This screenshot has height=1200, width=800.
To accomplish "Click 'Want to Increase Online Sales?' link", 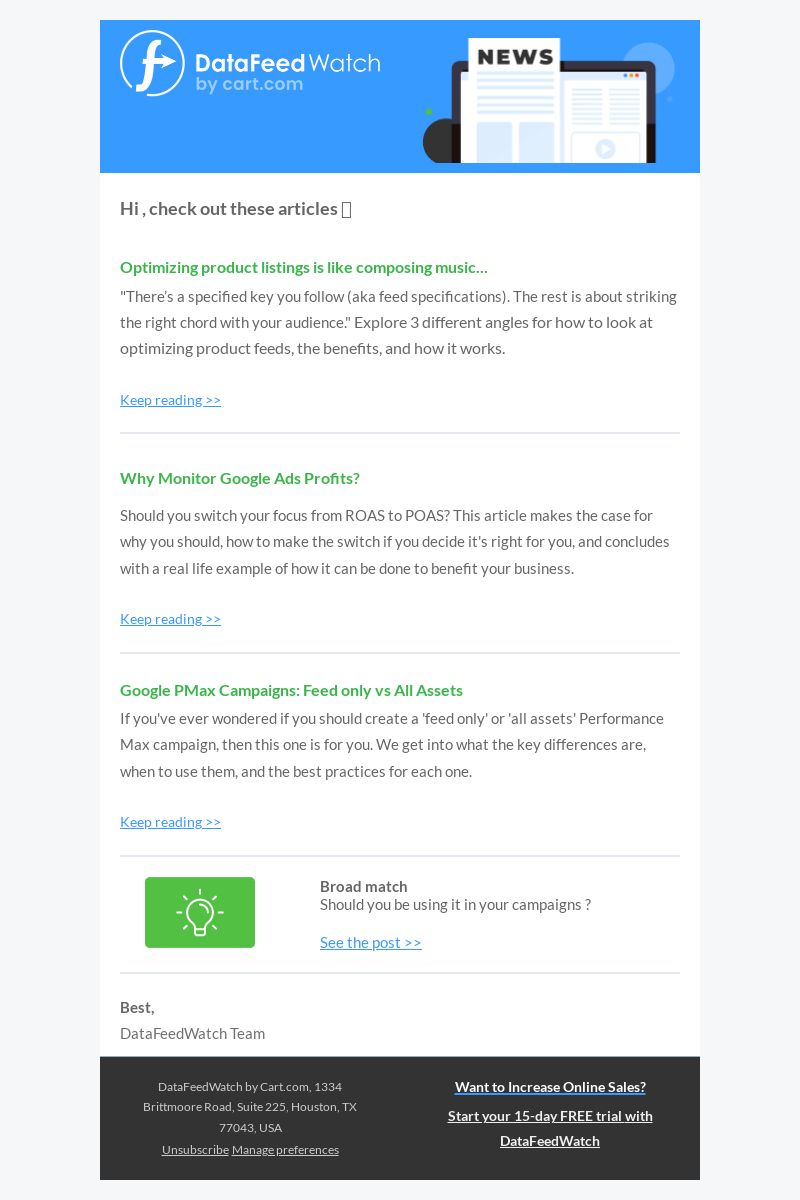I will [550, 1087].
